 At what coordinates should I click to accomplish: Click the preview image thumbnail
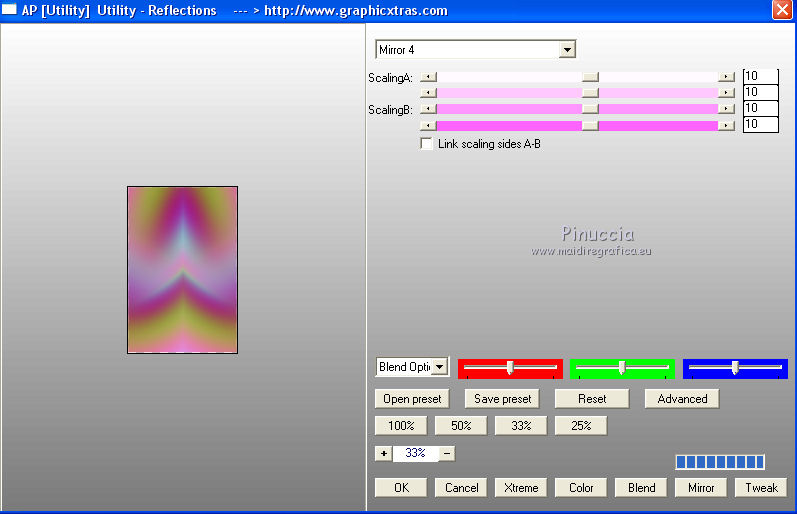click(182, 270)
